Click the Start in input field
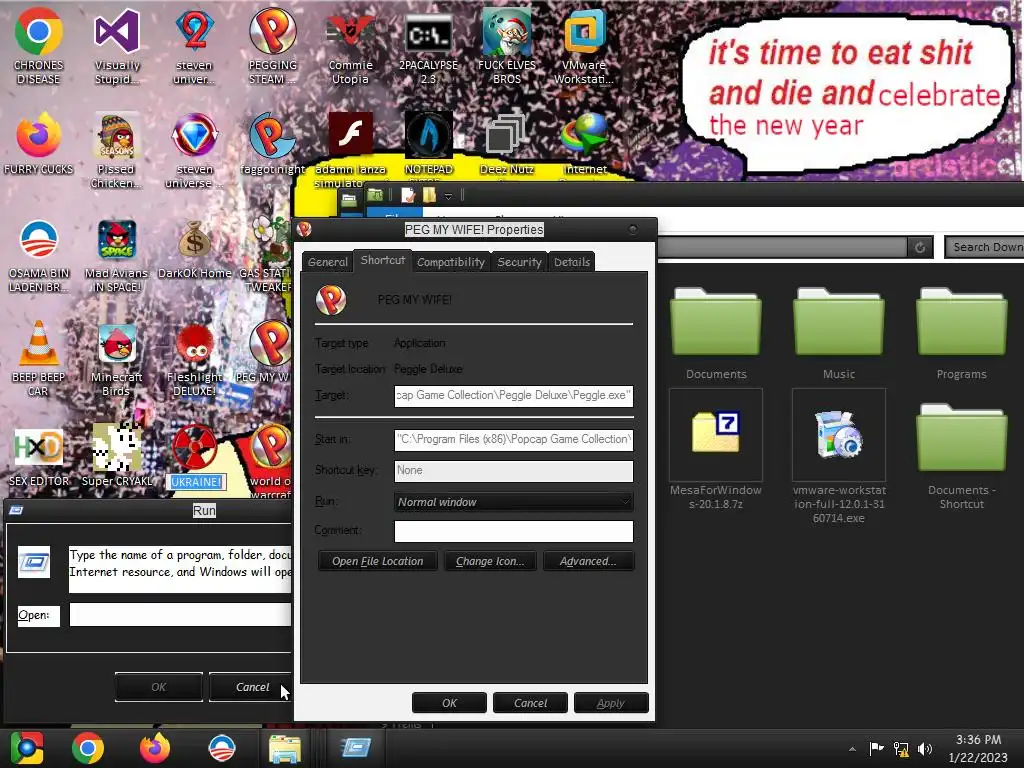The width and height of the screenshot is (1024, 768). [x=513, y=440]
